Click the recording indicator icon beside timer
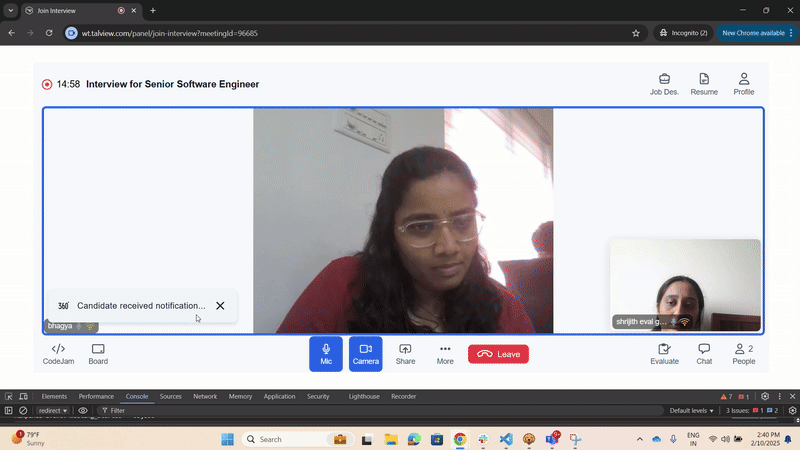 click(47, 84)
